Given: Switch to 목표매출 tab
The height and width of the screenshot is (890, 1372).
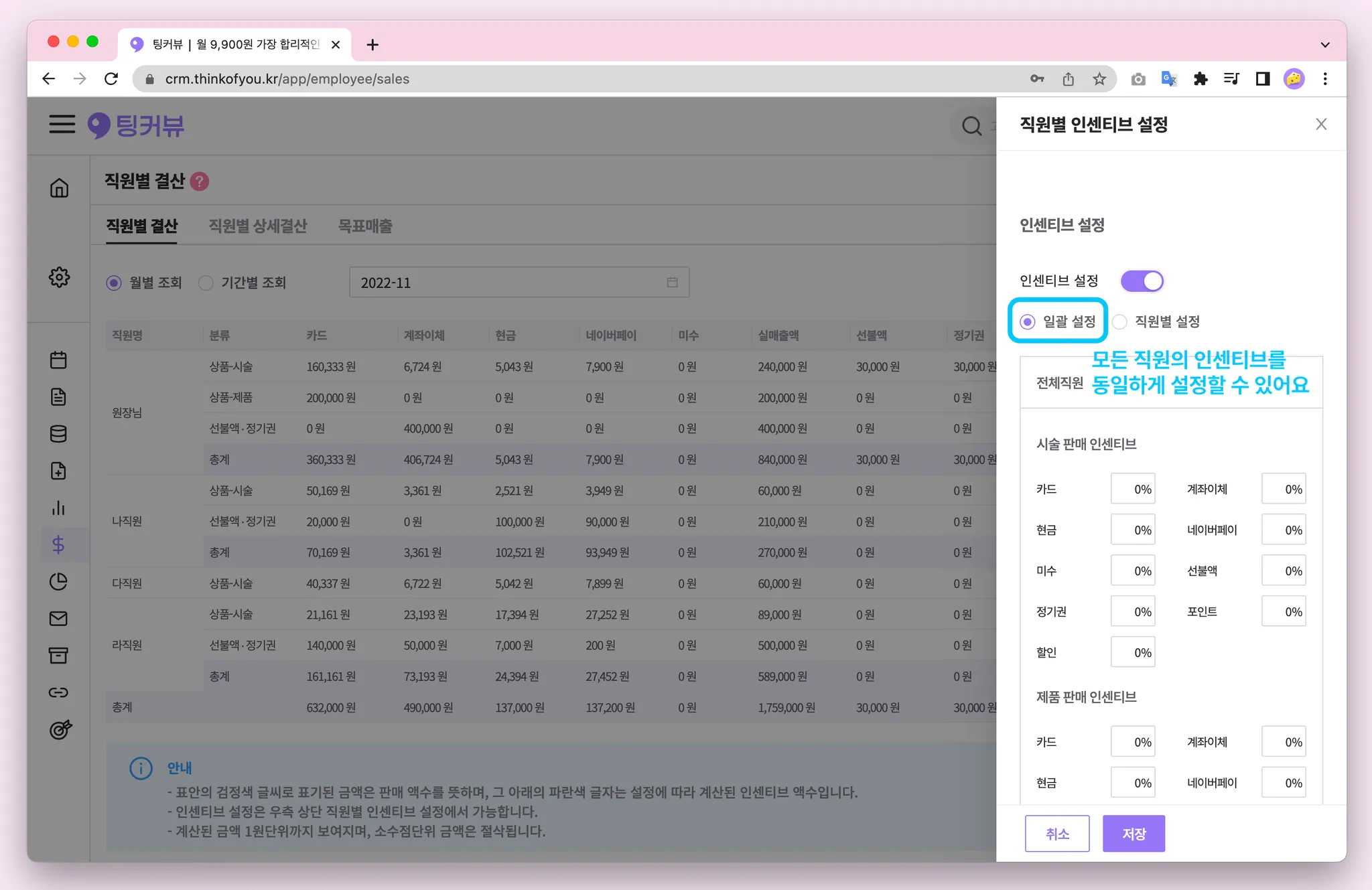Looking at the screenshot, I should pyautogui.click(x=365, y=226).
